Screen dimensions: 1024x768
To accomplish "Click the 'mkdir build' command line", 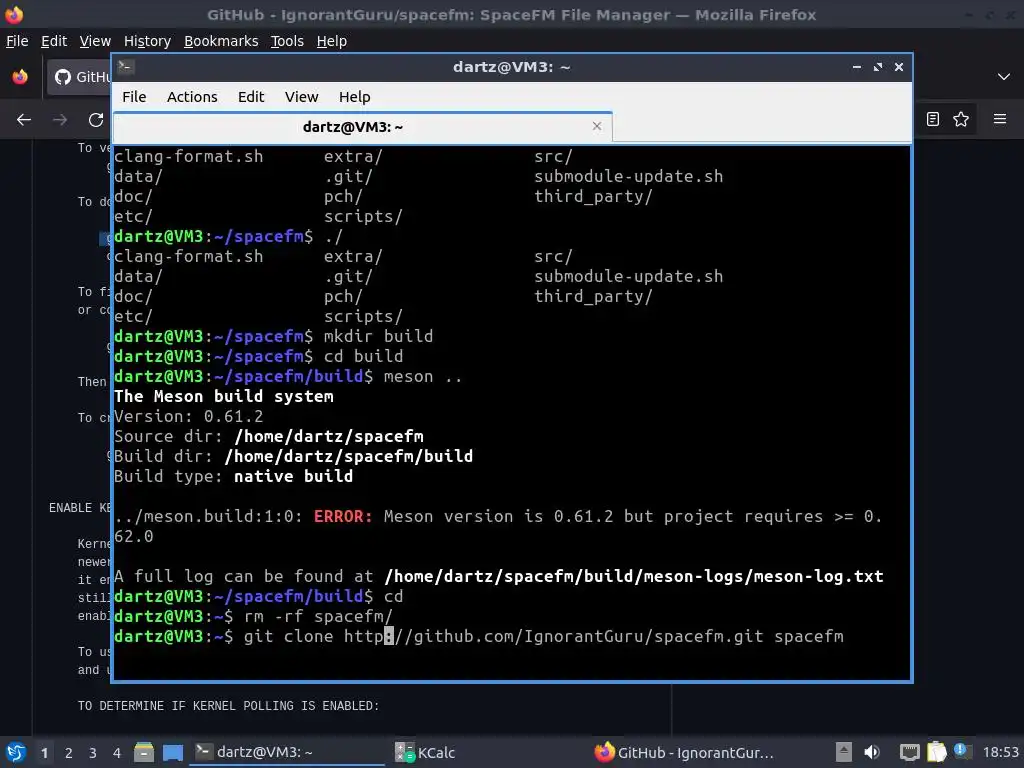I will click(378, 336).
